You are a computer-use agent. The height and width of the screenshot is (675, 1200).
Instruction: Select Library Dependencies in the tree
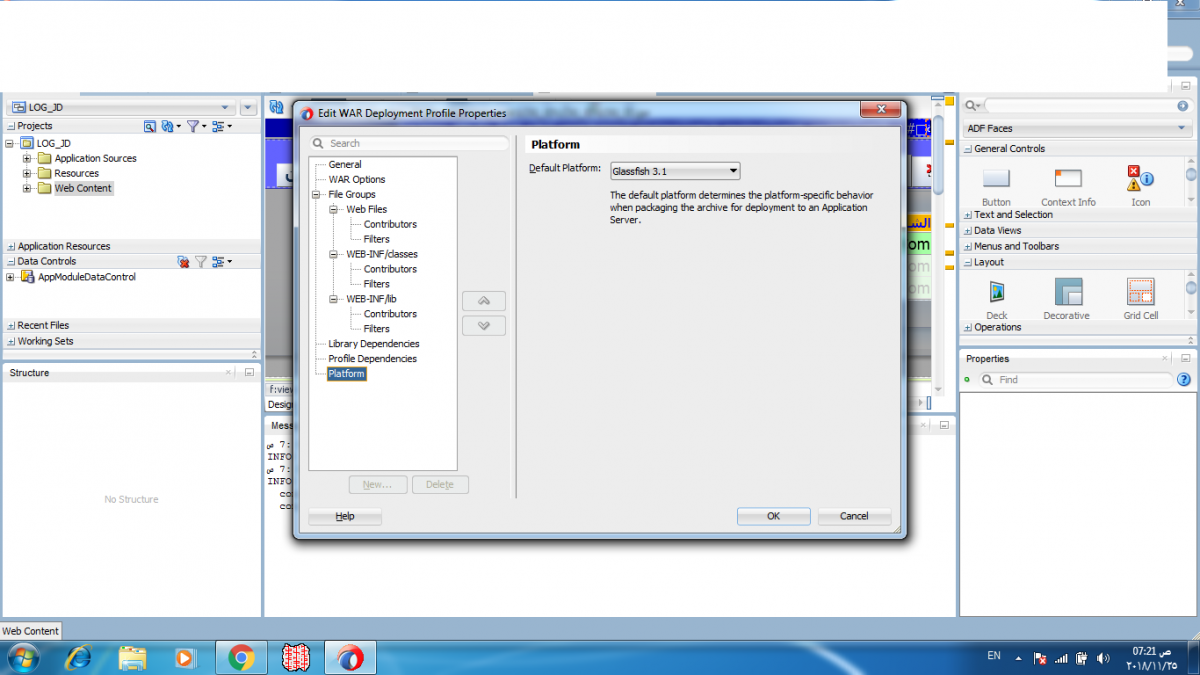tap(374, 344)
